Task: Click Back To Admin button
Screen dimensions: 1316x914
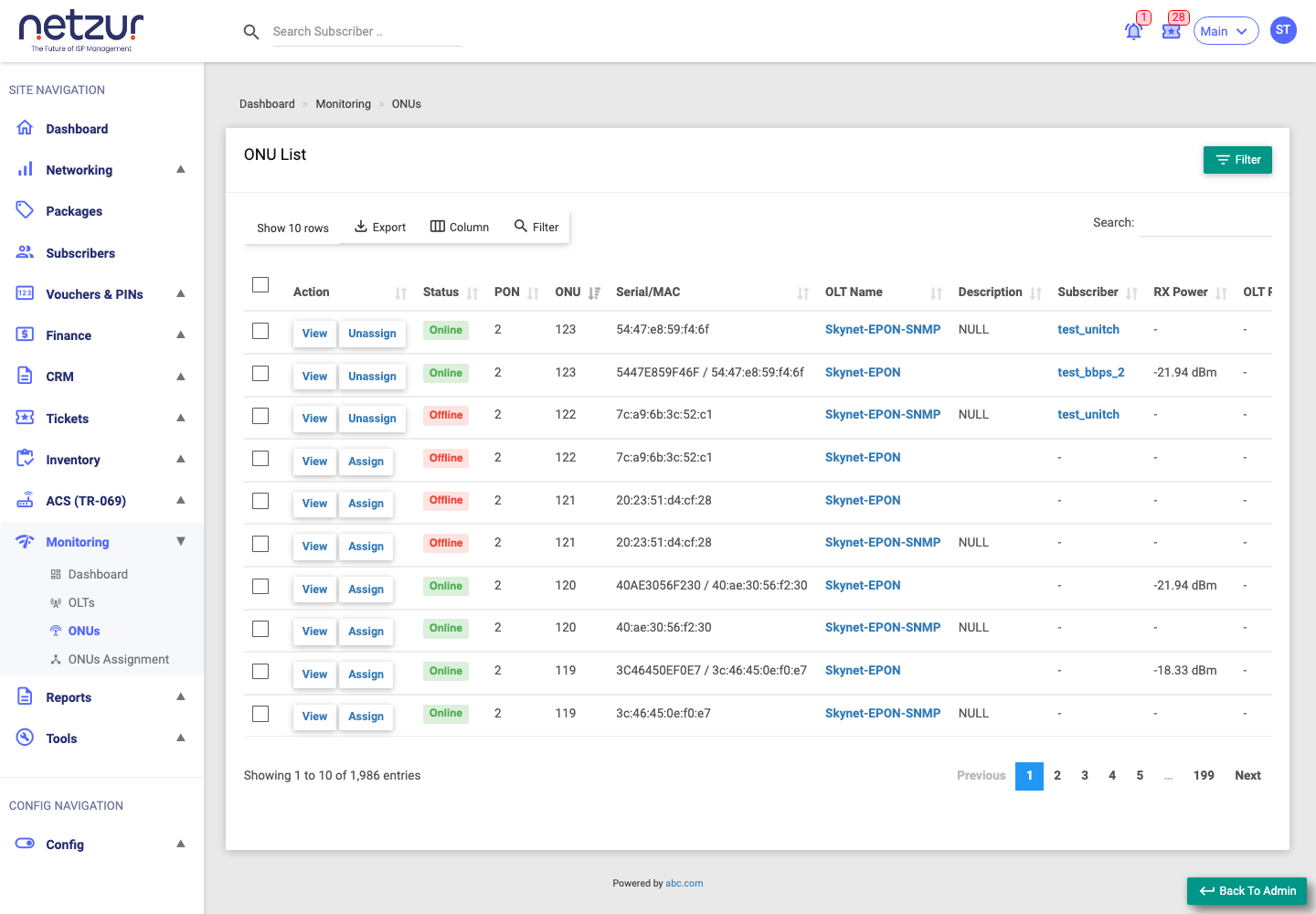Action: pos(1247,891)
